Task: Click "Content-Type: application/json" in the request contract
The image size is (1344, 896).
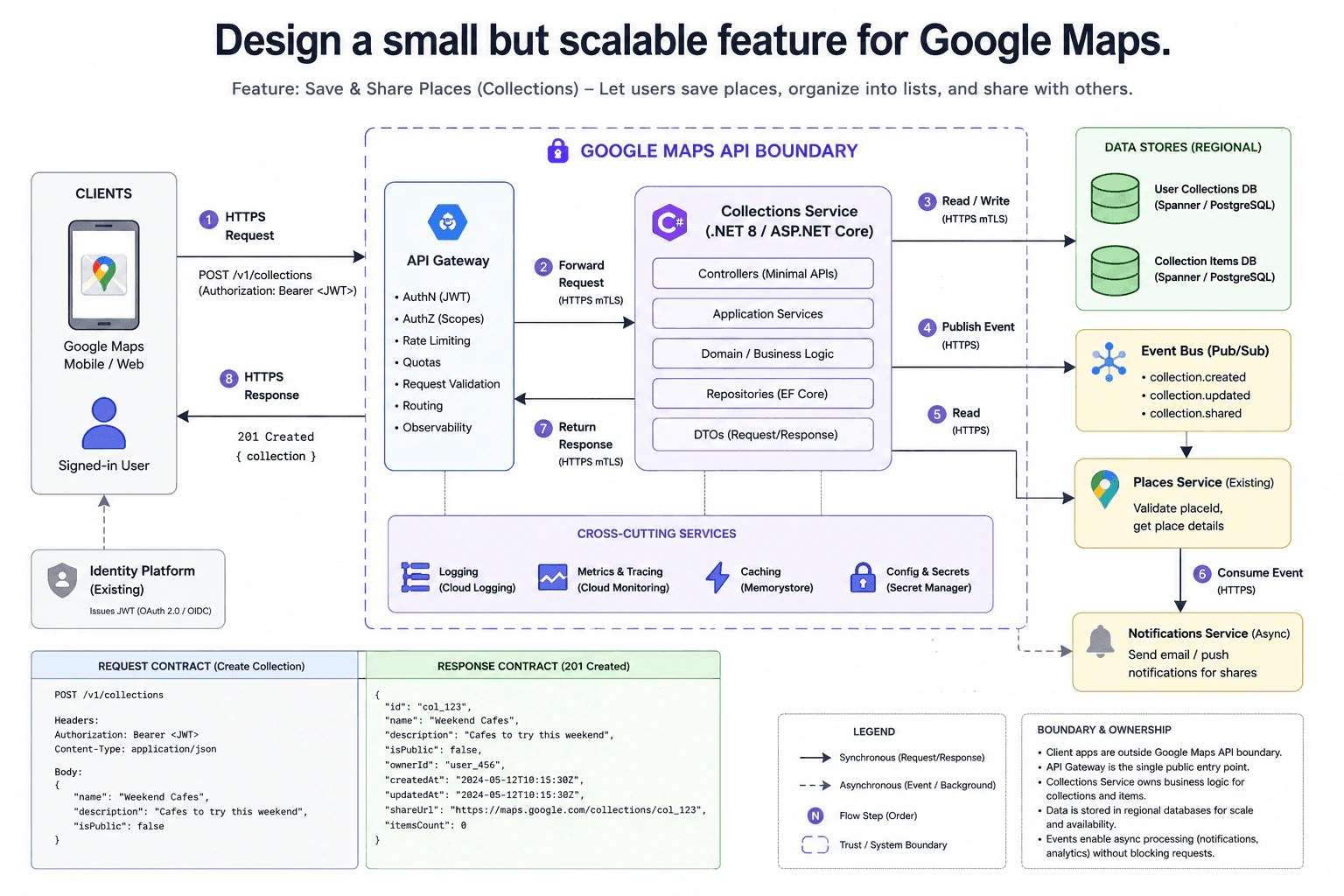Action: 136,749
